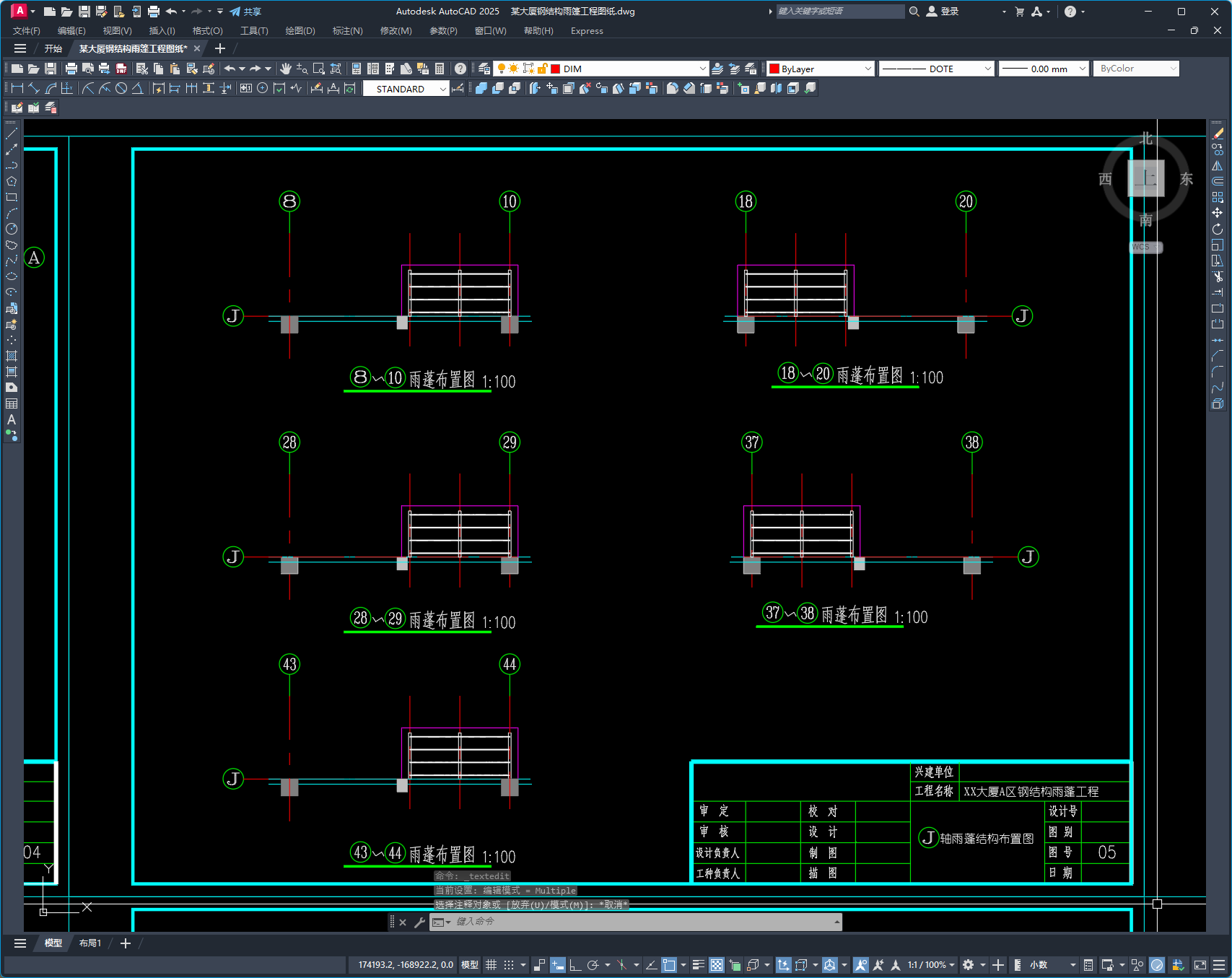Open the 1:1 / 100% annotation scale dropdown
This screenshot has height=978, width=1232.
[932, 965]
